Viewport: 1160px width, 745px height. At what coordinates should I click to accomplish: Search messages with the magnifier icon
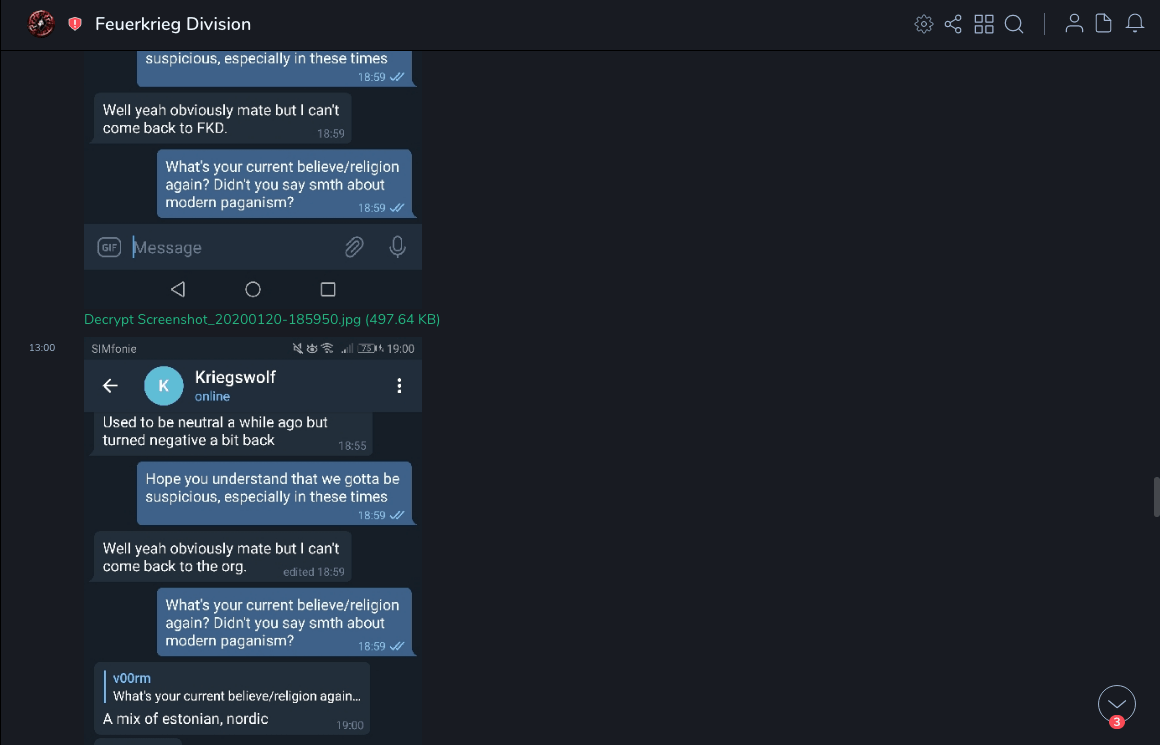tap(1014, 24)
